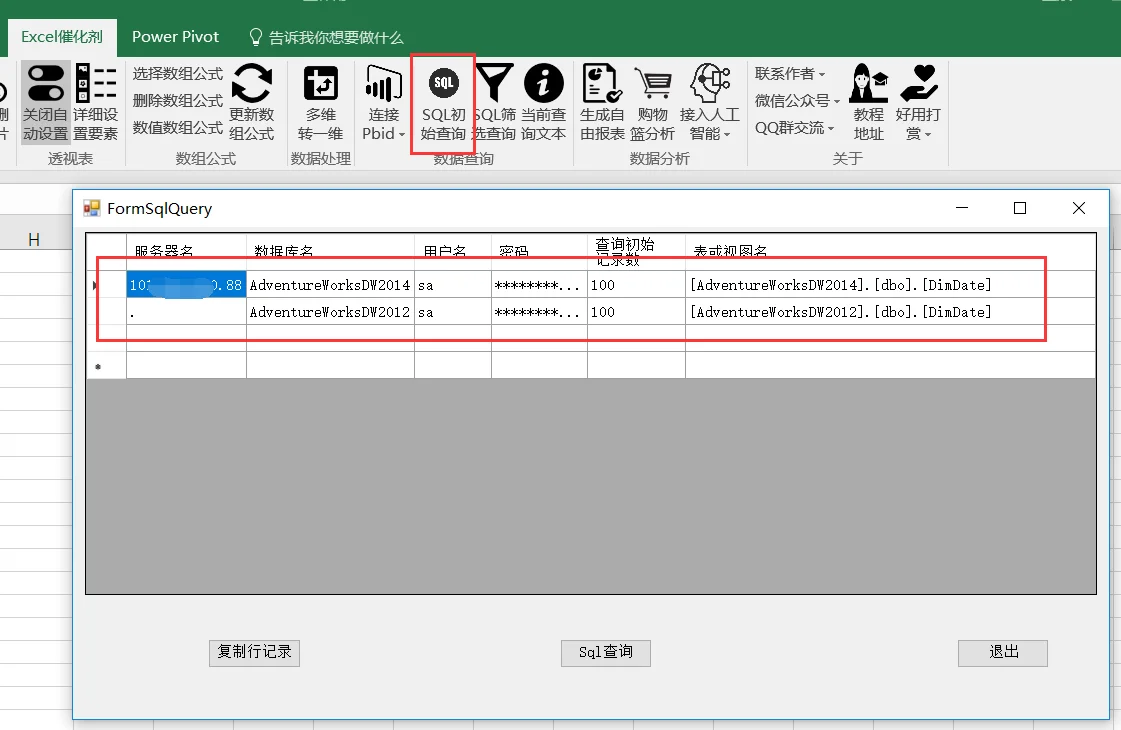The image size is (1121, 730).
Task: Toggle the 关闭自动设置 switch icon
Action: 46,84
